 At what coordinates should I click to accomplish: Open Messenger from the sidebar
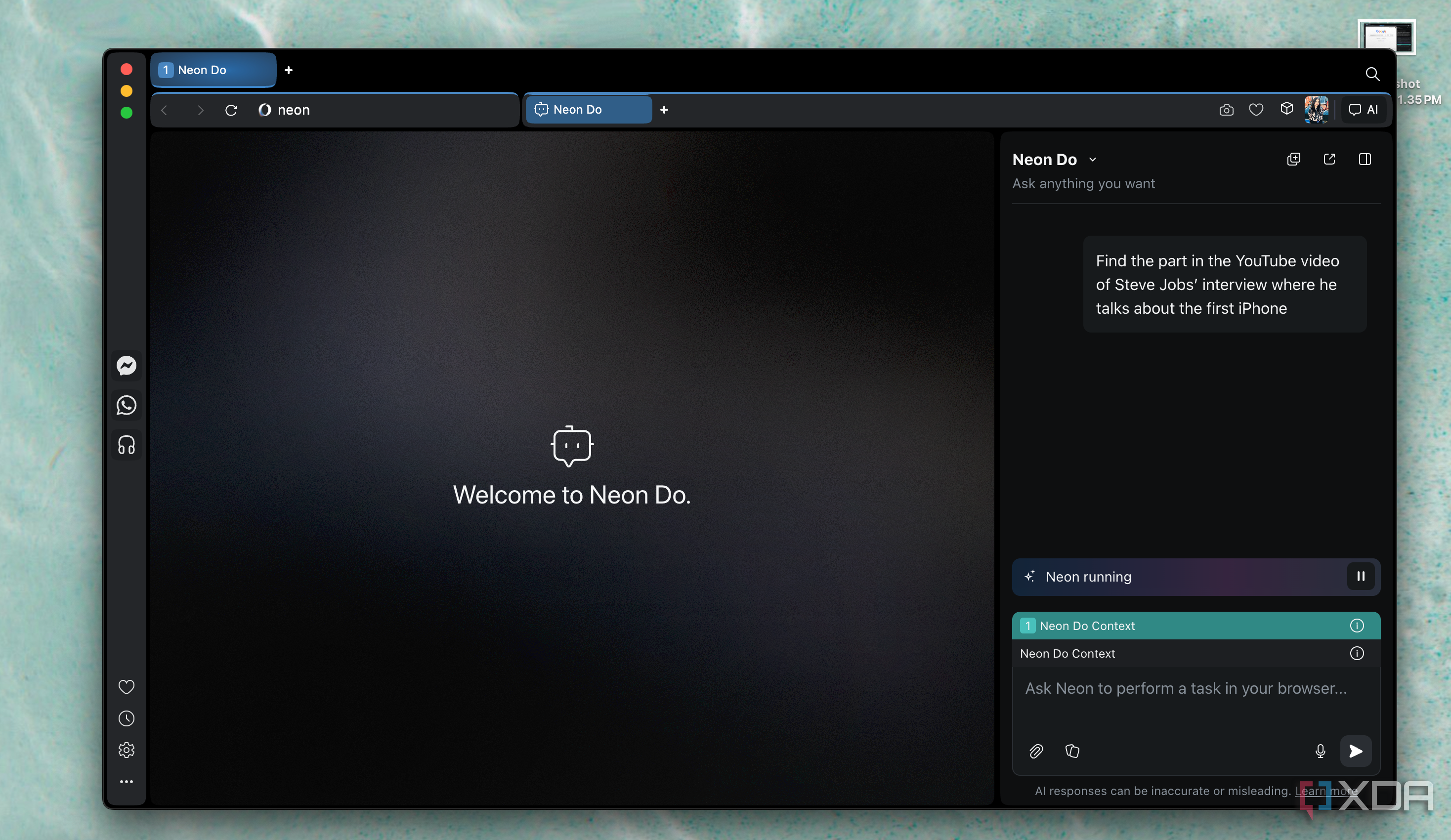coord(126,366)
